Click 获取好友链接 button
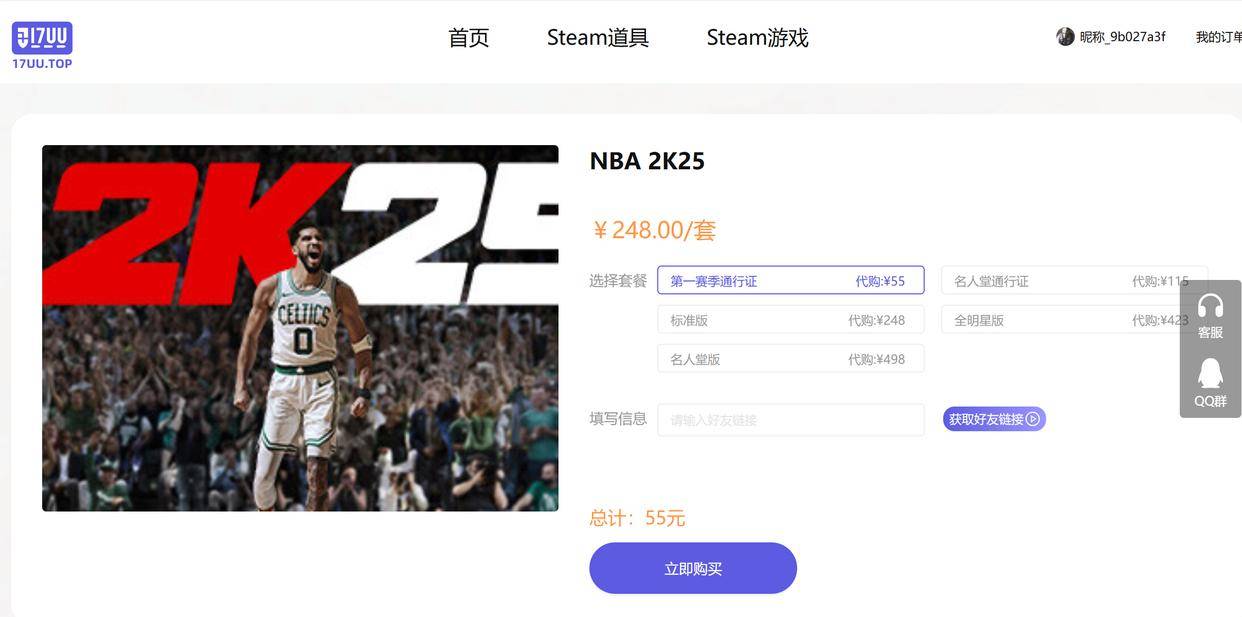The height and width of the screenshot is (617, 1242). pyautogui.click(x=994, y=419)
